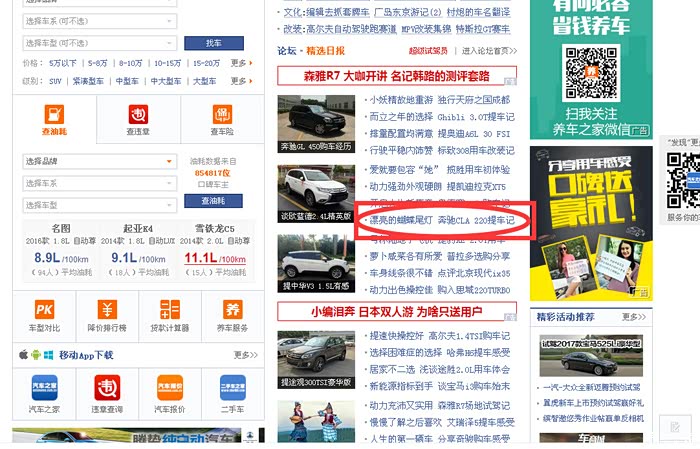
Task: Download the 汽车报价 mobile app icon
Action: click(170, 388)
